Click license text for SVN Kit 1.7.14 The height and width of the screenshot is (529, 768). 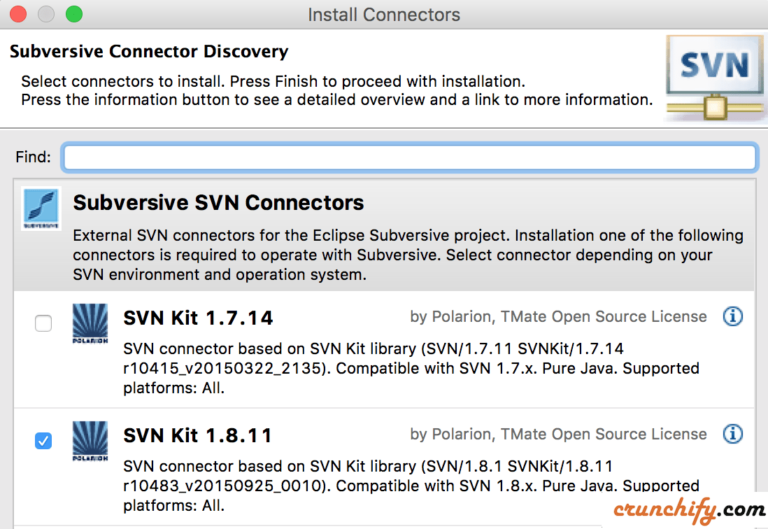[x=558, y=317]
